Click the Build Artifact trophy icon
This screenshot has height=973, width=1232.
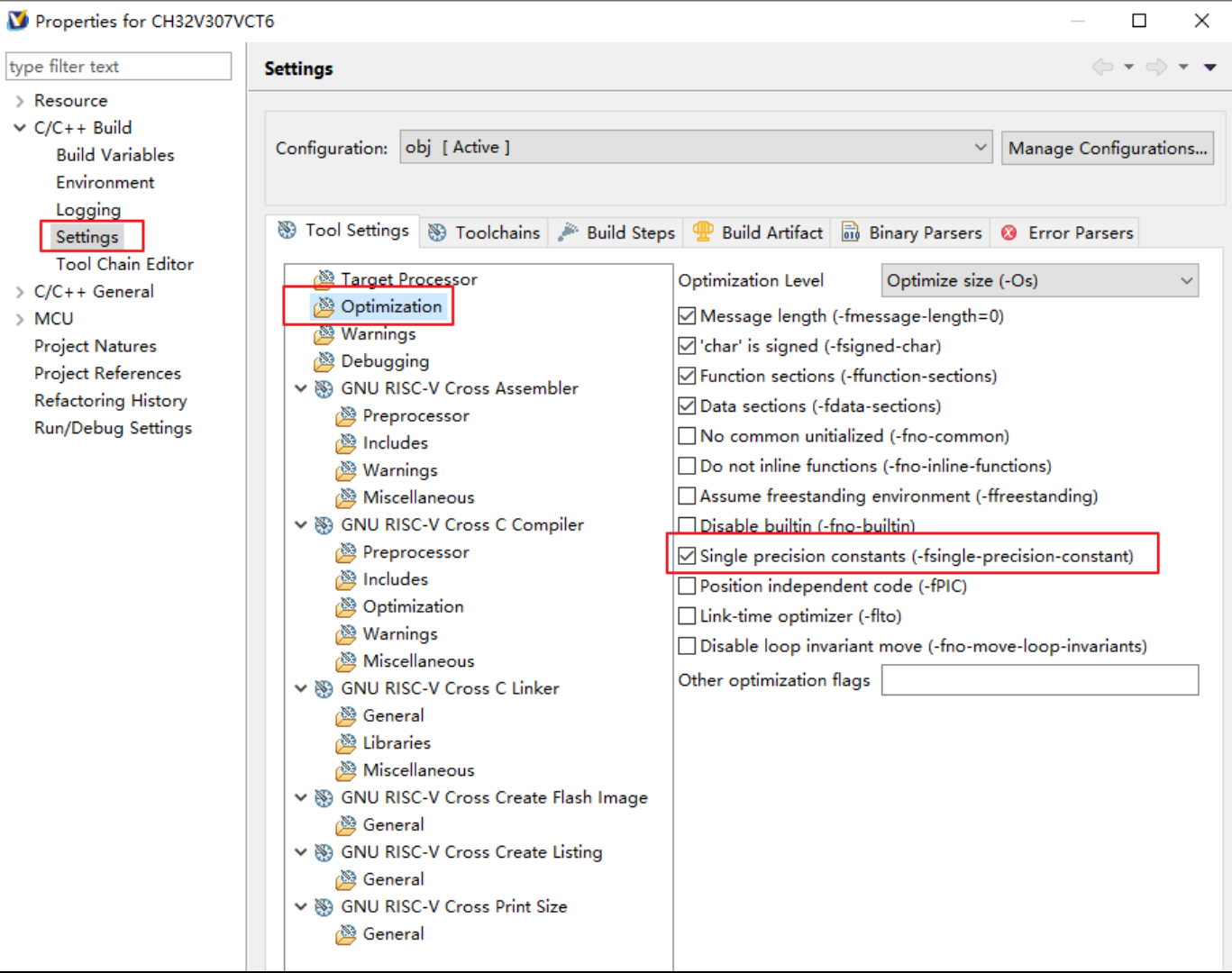tap(703, 232)
